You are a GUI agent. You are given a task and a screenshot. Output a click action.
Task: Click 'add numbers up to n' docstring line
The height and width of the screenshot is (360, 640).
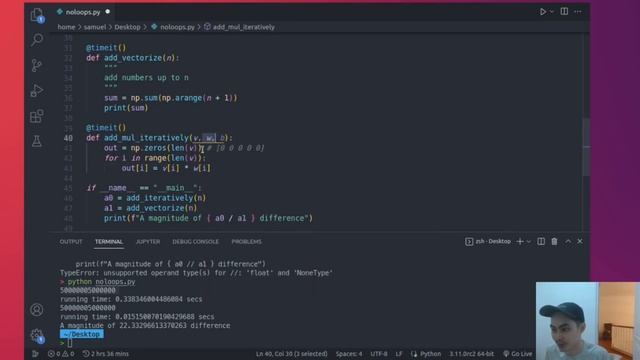(x=146, y=78)
